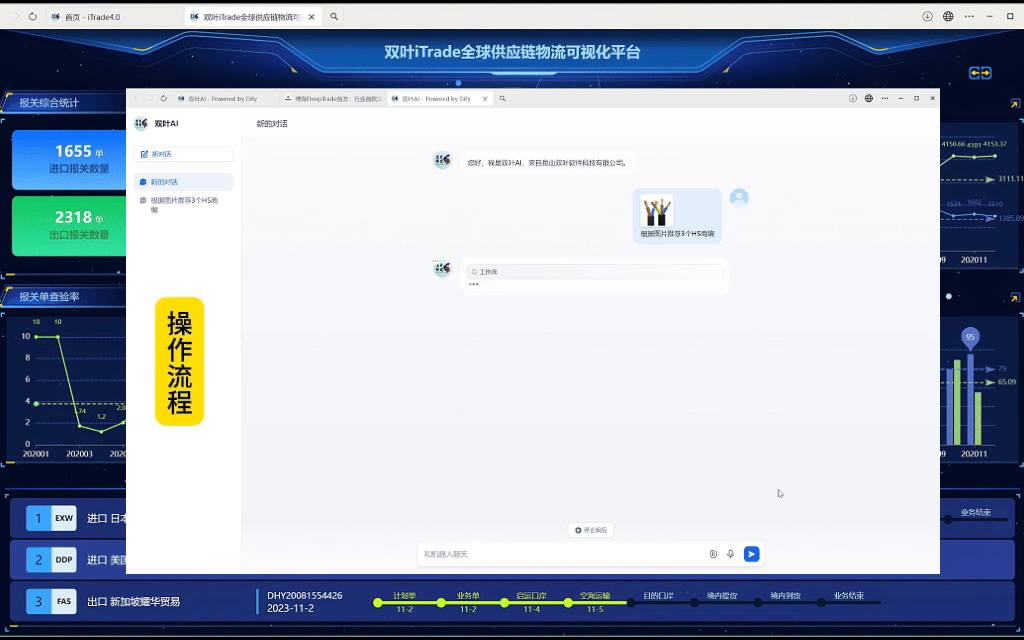
Task: Switch to the first 双叶AI - Powered by Dify tab
Action: click(x=225, y=99)
